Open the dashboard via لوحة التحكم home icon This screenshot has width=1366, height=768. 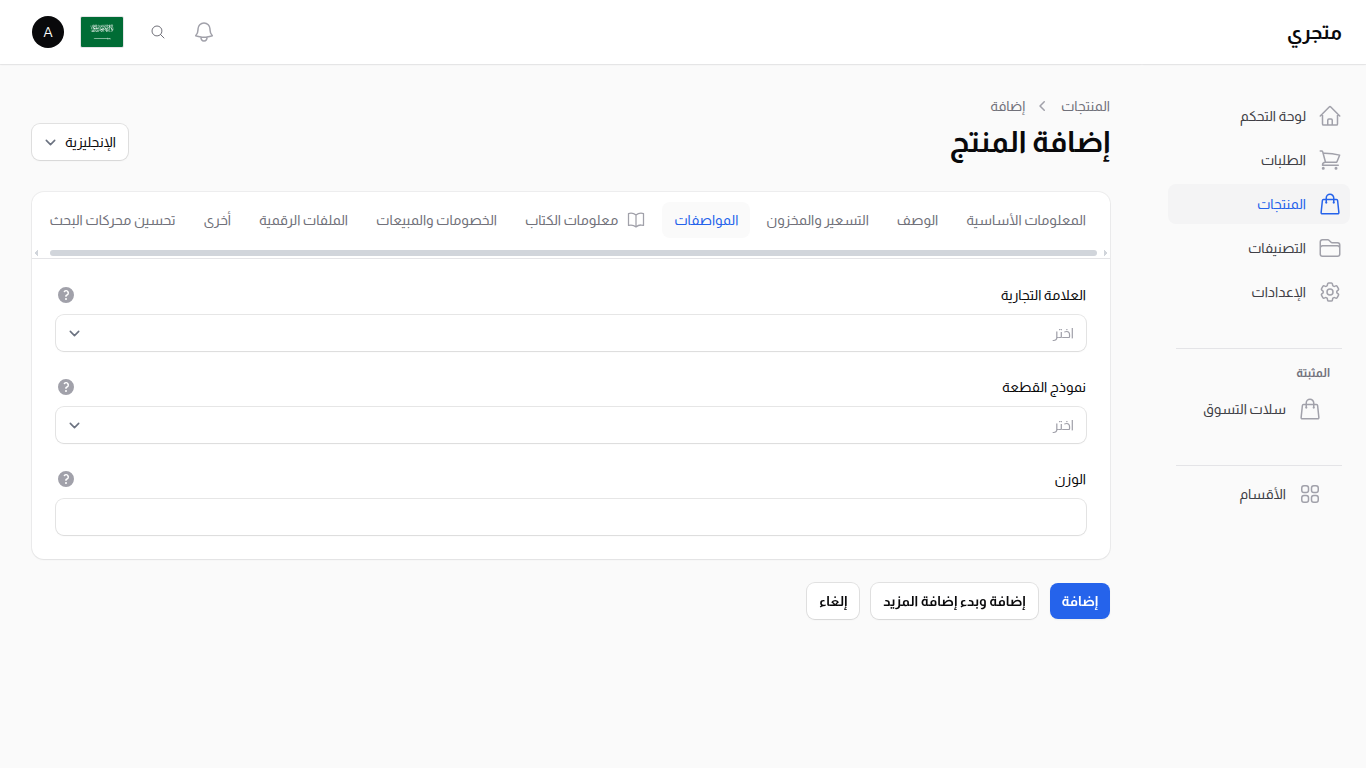coord(1330,115)
